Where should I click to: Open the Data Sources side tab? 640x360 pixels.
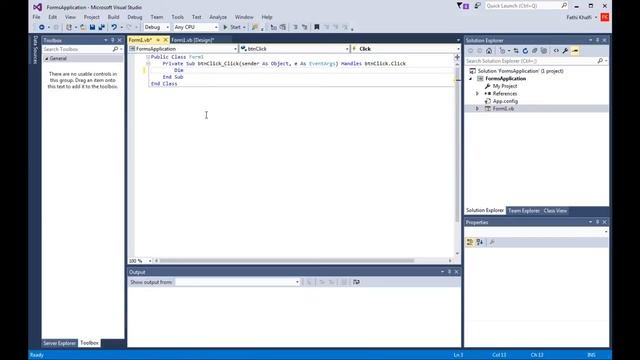click(35, 50)
